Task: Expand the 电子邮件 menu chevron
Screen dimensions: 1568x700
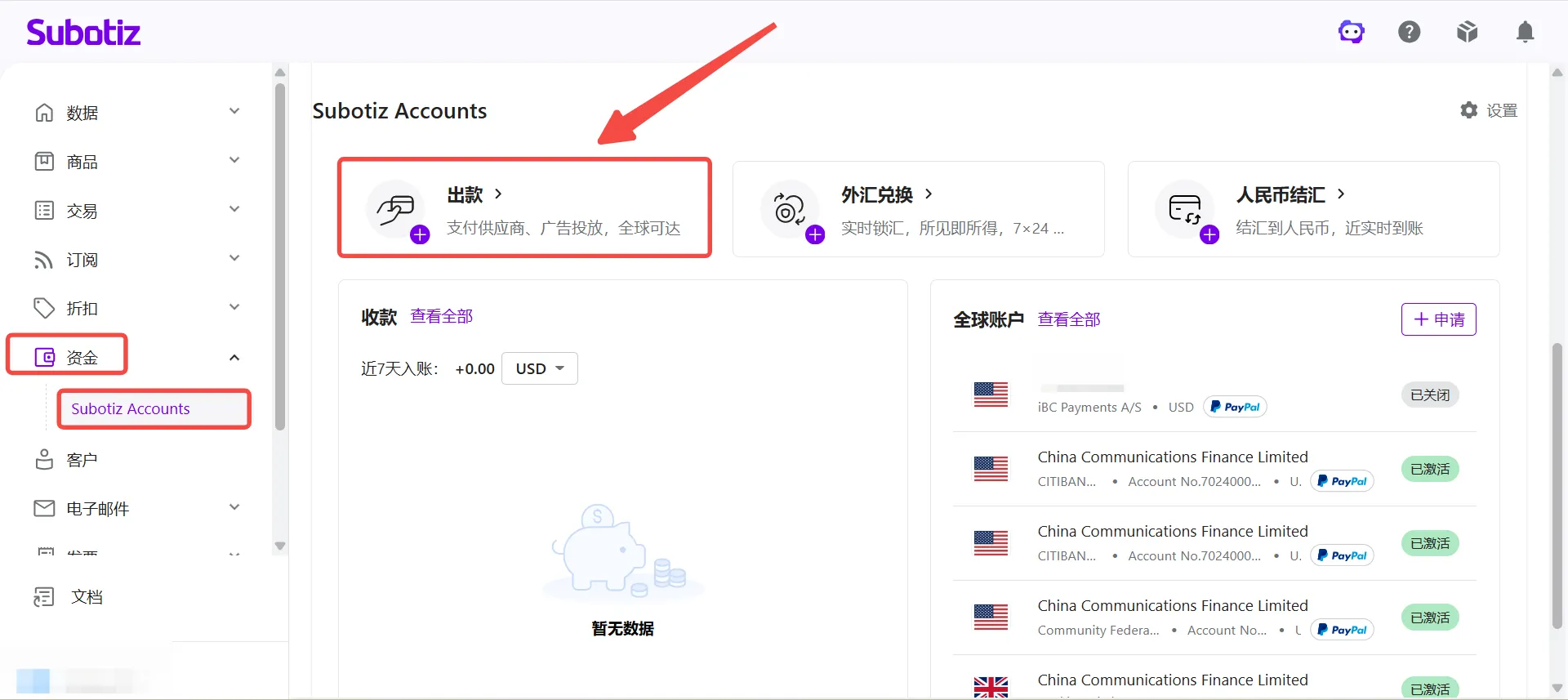Action: [x=234, y=507]
